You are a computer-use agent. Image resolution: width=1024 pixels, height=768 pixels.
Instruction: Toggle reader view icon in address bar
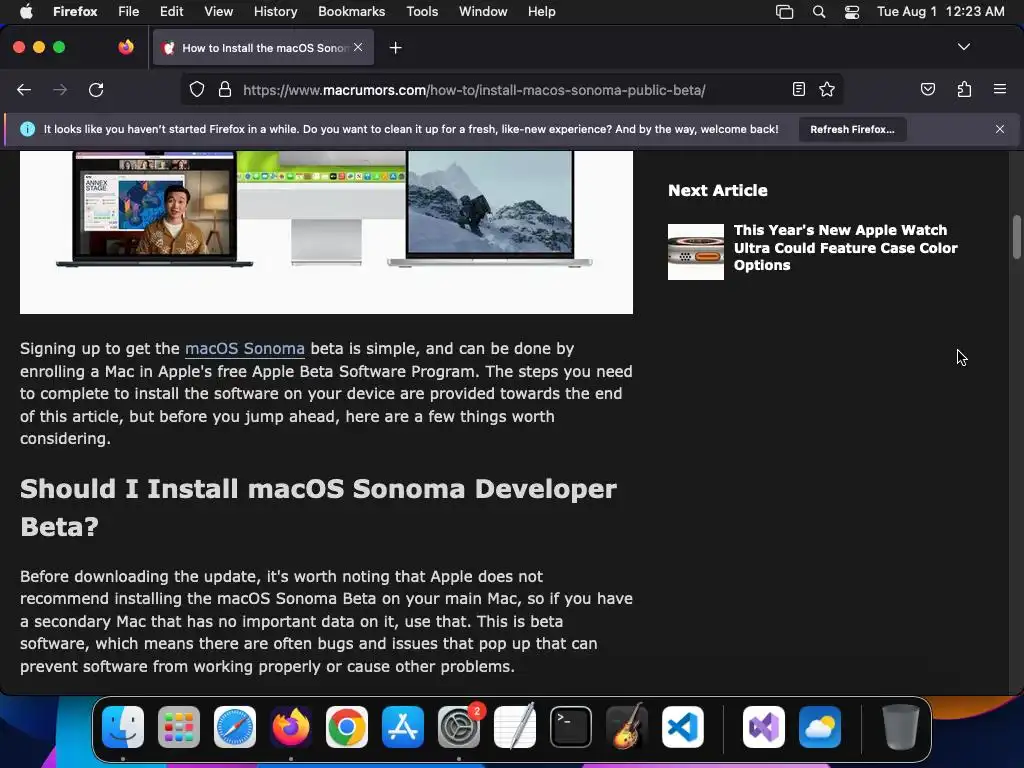pyautogui.click(x=799, y=89)
